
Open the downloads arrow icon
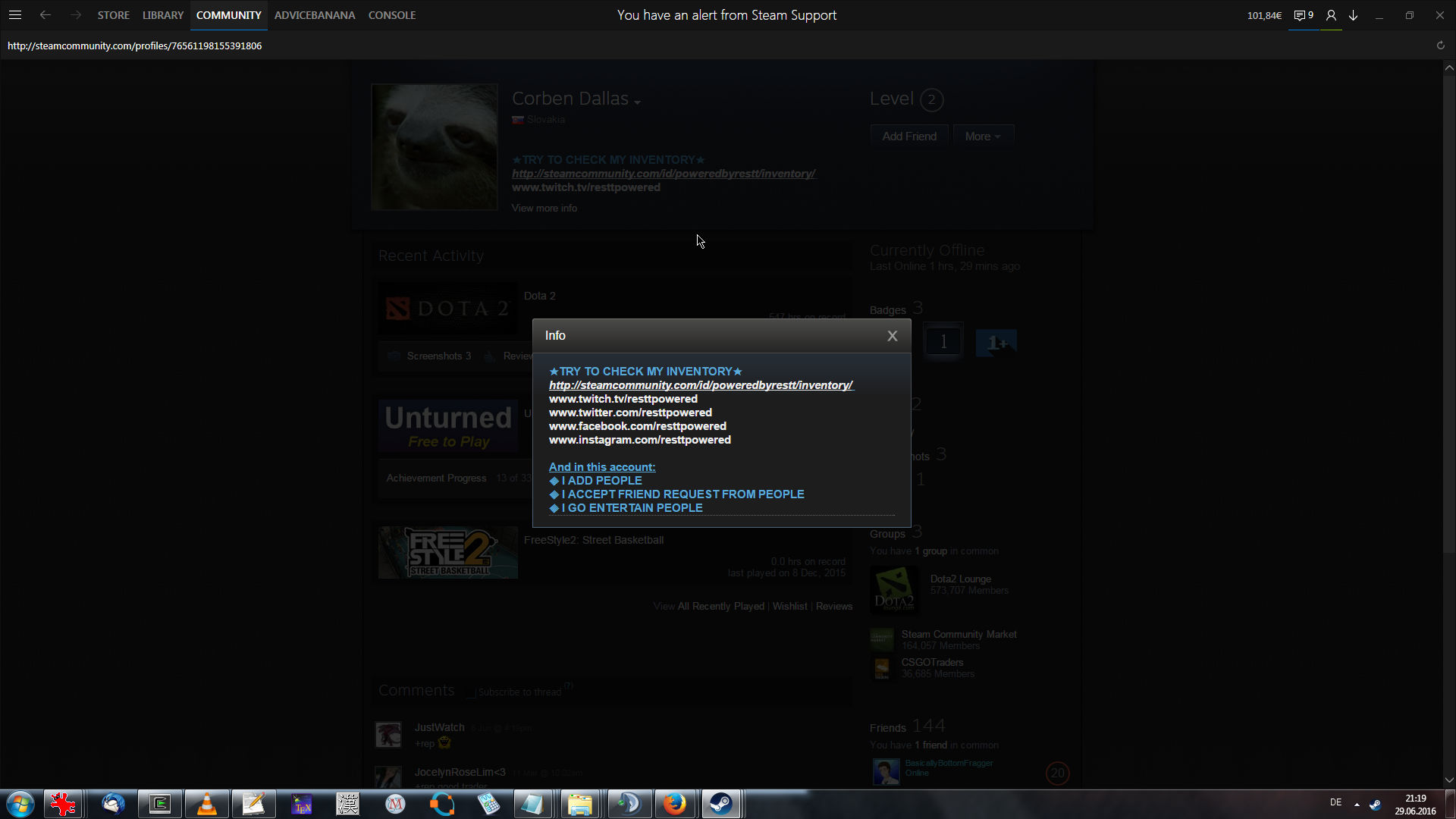point(1353,15)
